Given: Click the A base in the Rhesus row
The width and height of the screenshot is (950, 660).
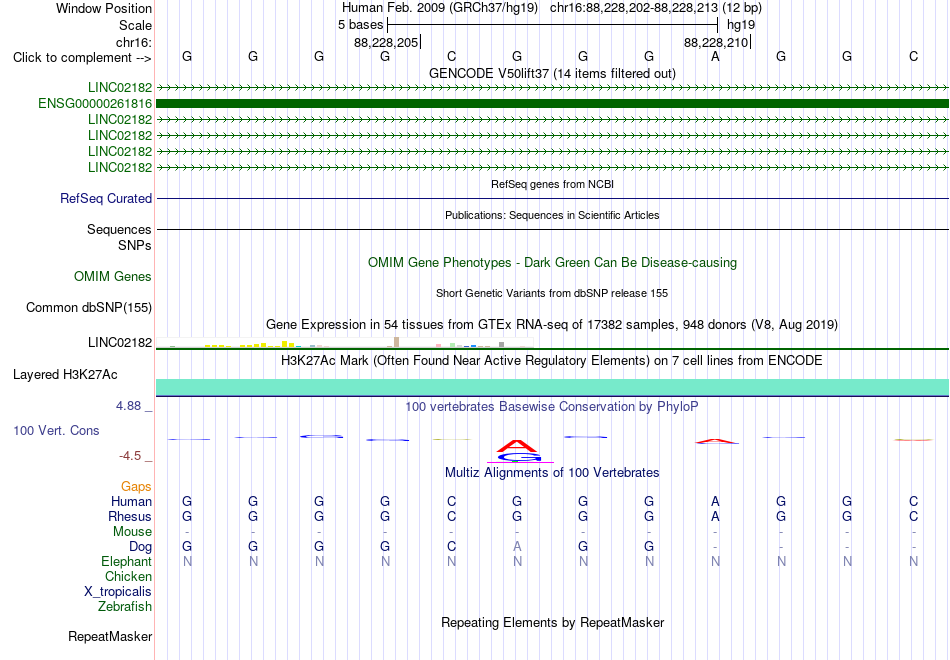Looking at the screenshot, I should point(716,517).
